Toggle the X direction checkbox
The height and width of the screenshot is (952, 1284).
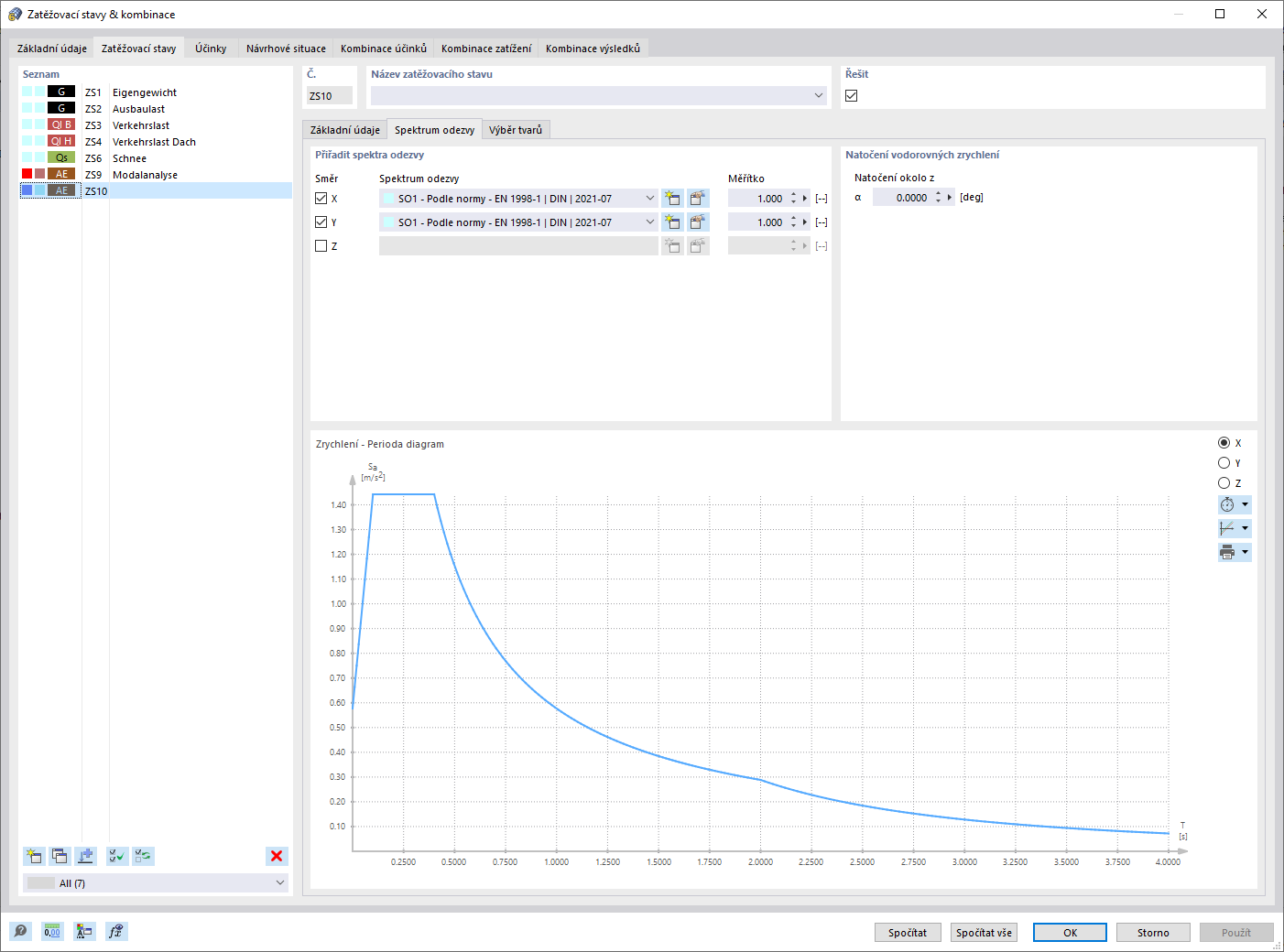(x=321, y=198)
